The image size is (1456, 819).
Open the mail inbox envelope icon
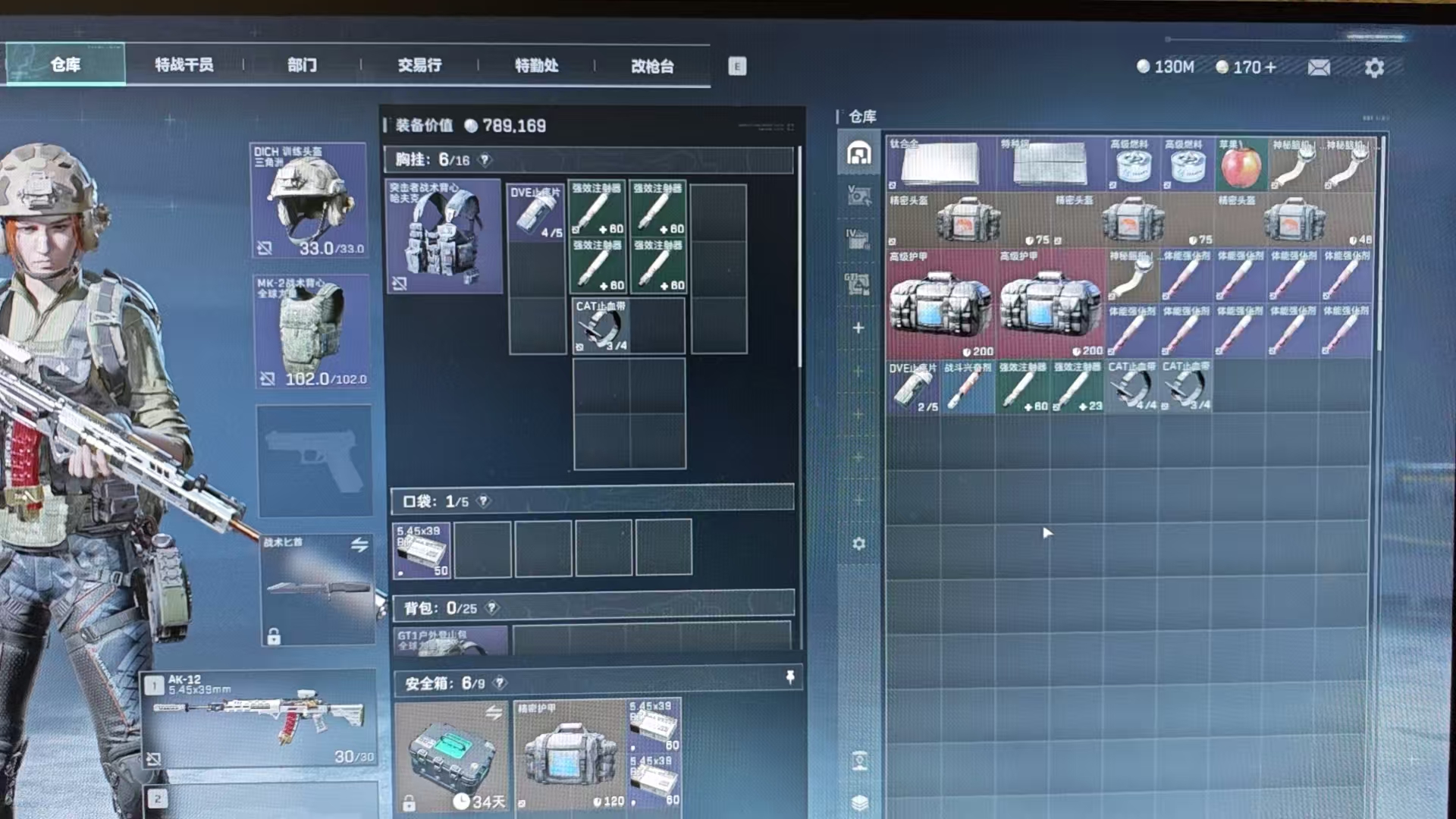pyautogui.click(x=1319, y=67)
